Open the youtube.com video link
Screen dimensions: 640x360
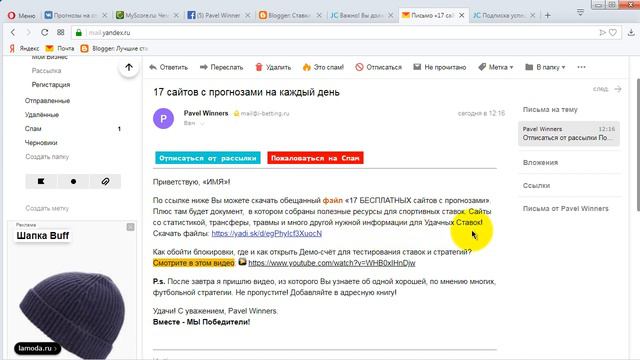[331, 263]
